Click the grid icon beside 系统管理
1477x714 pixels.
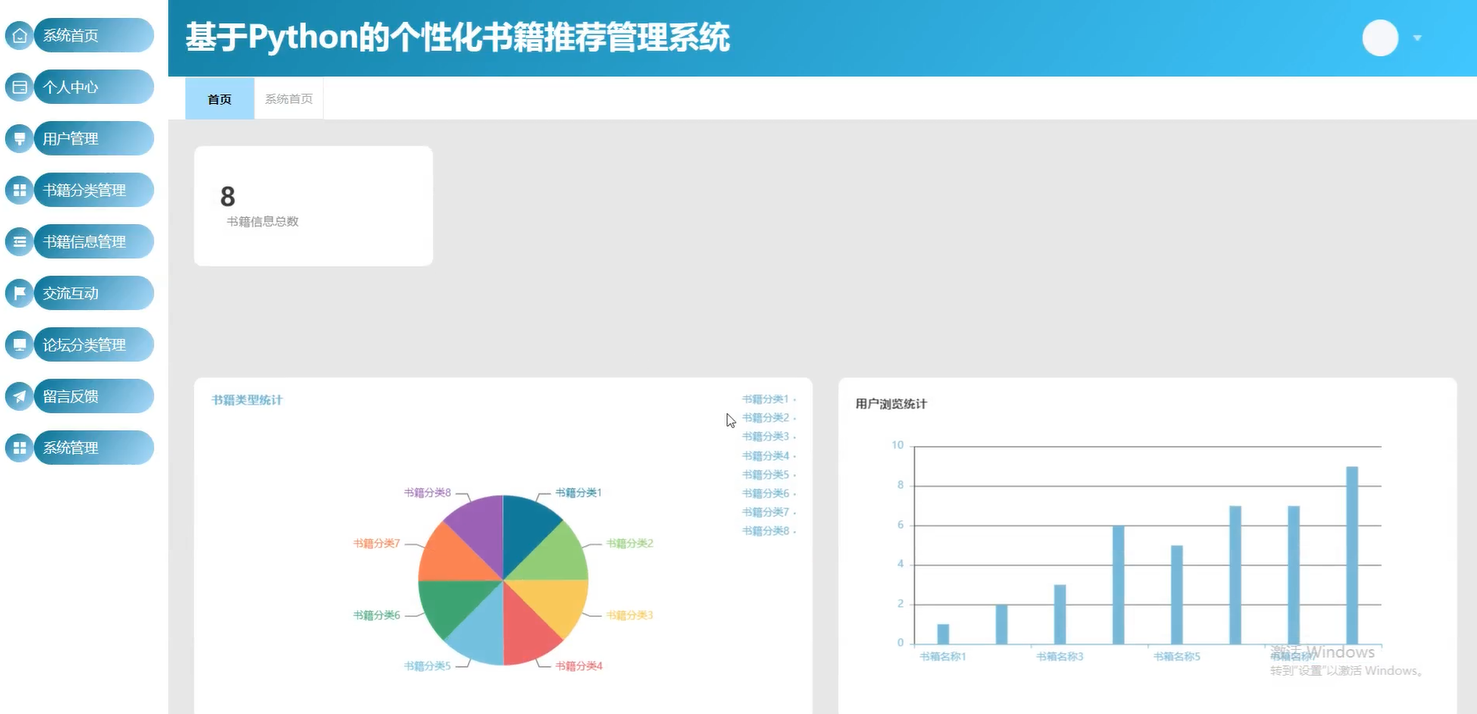click(x=19, y=448)
